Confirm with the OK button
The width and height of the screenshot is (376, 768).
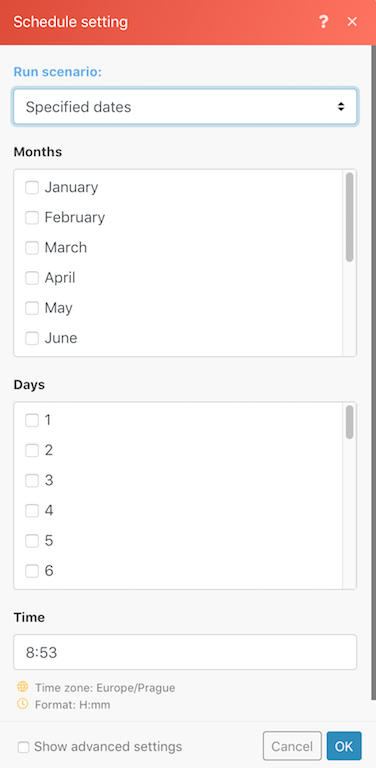[344, 746]
